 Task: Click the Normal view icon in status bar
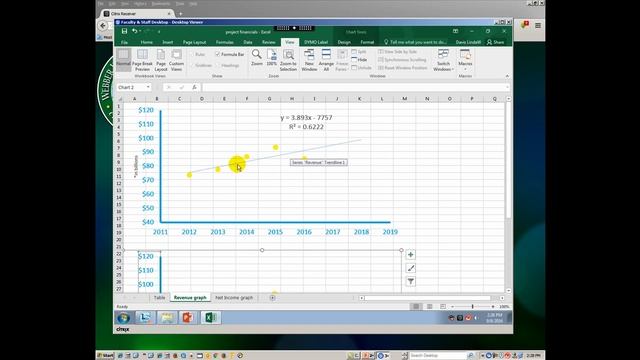click(416, 306)
